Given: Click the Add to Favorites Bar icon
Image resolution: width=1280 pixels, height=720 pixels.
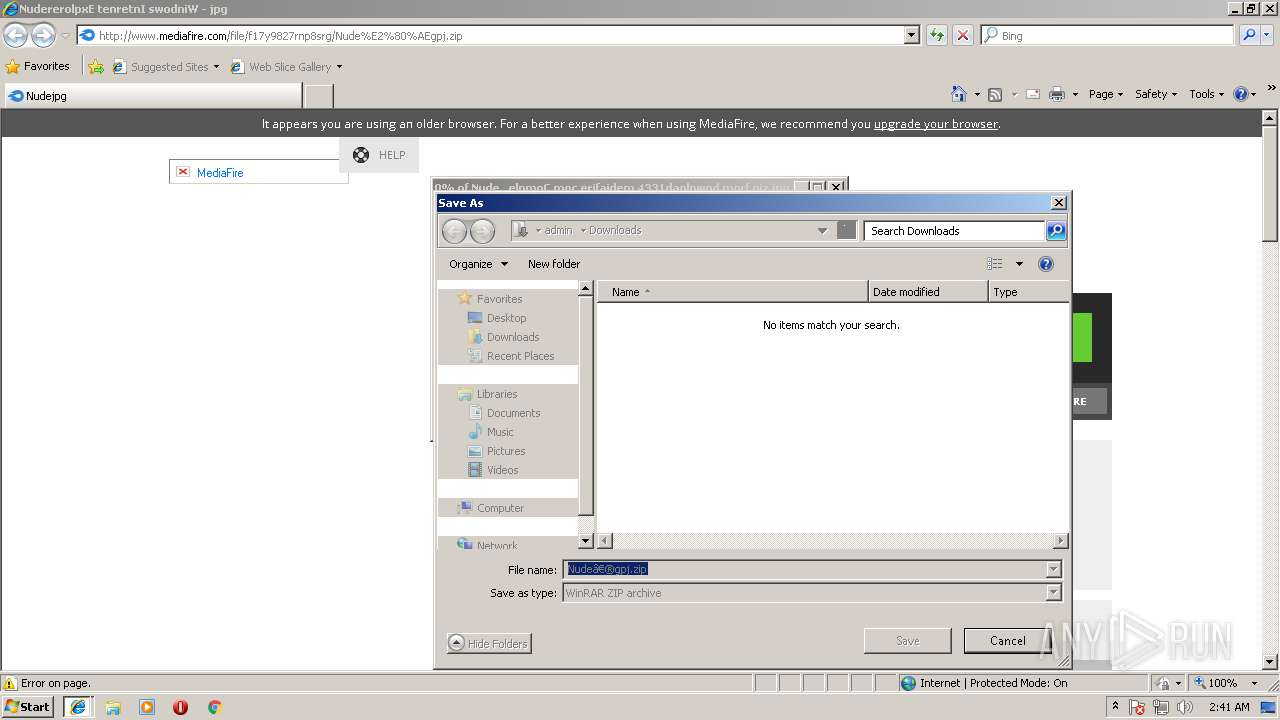Looking at the screenshot, I should pos(96,67).
